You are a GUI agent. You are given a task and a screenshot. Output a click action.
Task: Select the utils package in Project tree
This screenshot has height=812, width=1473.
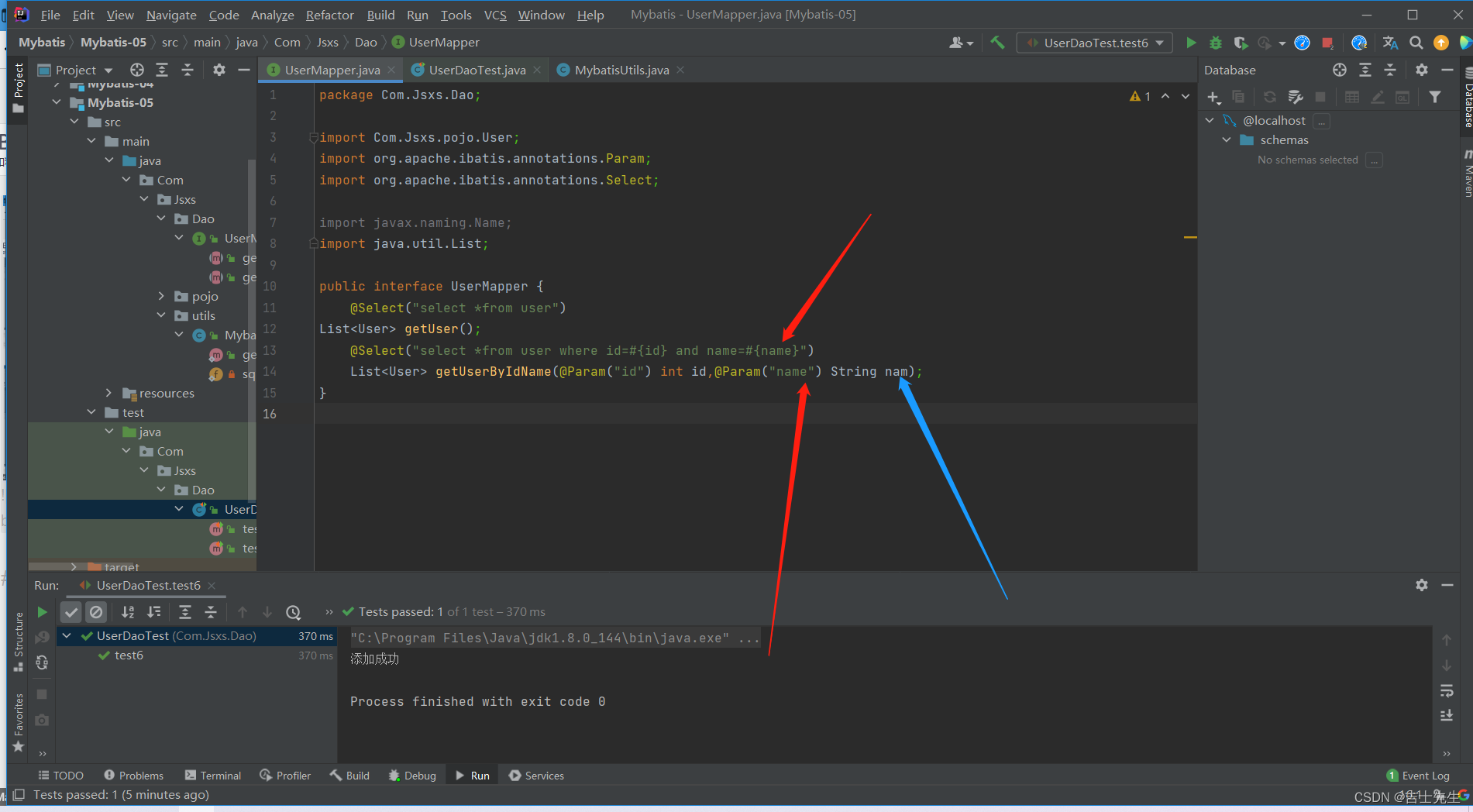(x=204, y=315)
